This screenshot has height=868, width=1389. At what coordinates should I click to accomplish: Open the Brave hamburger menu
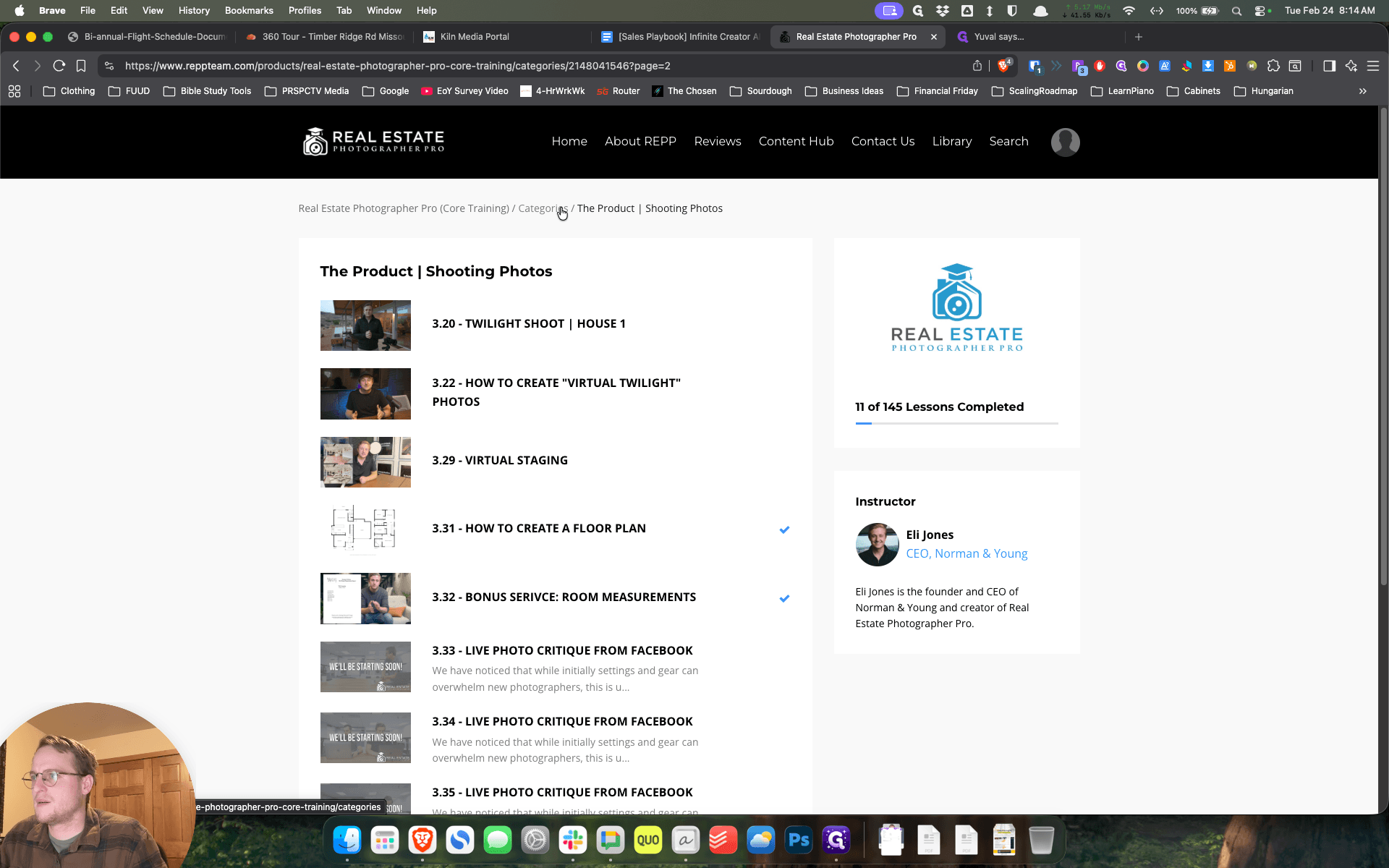pyautogui.click(x=1372, y=66)
